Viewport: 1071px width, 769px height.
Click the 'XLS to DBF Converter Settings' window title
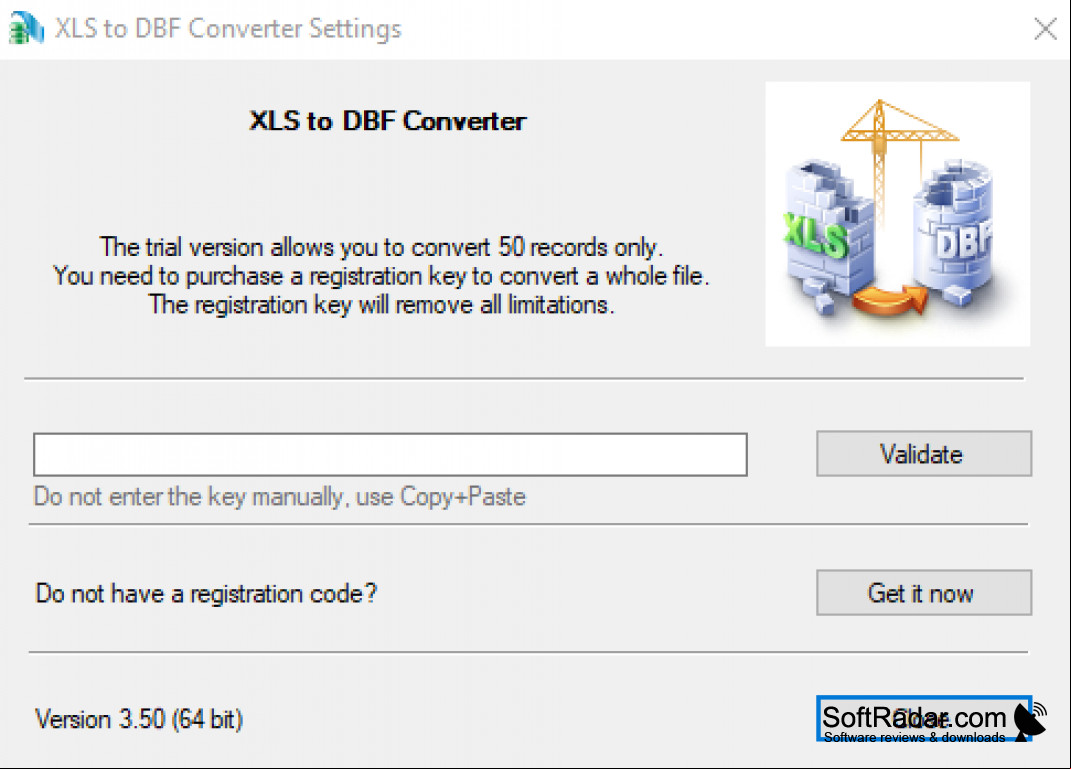coord(228,29)
